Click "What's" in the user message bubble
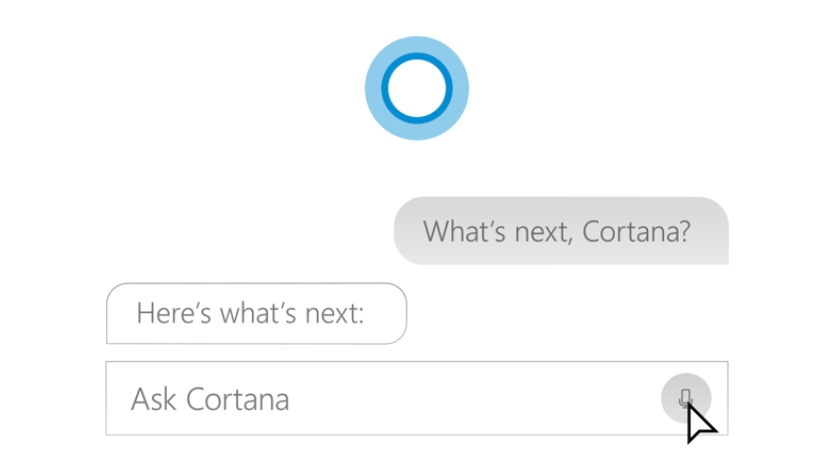The width and height of the screenshot is (834, 469). point(464,231)
